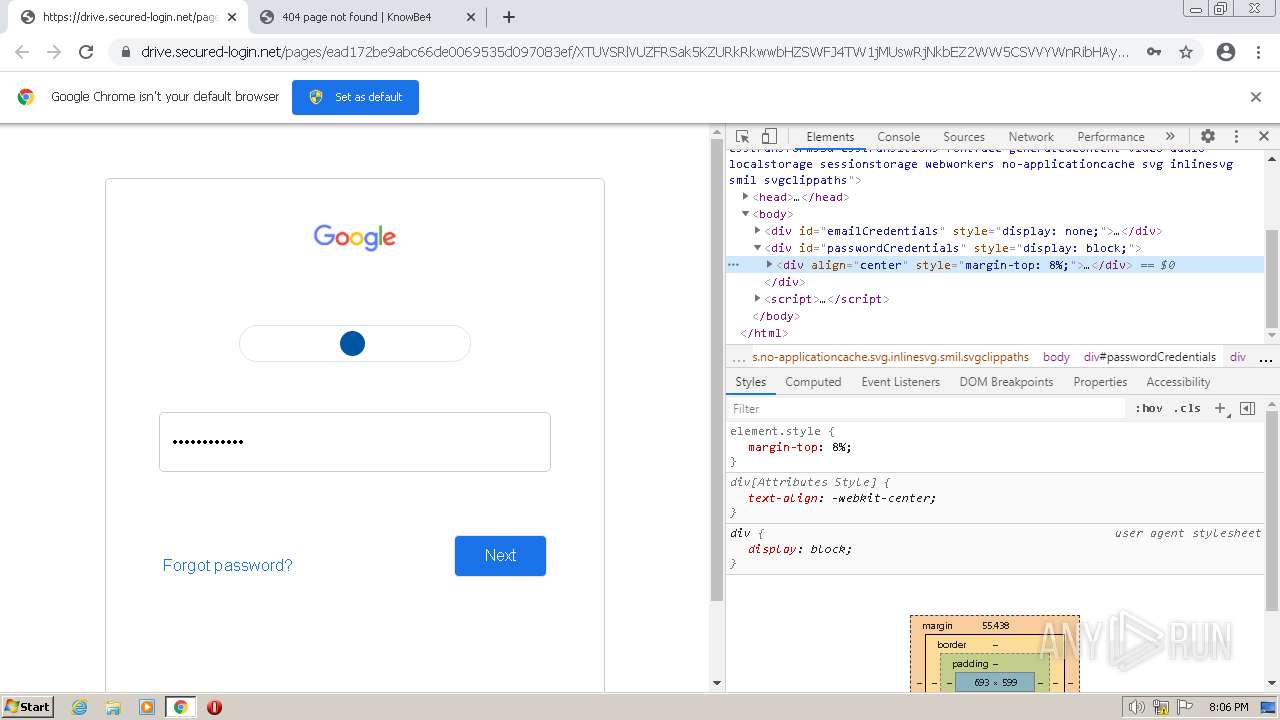
Task: Click the page vertical scrollbar
Action: coord(716,370)
